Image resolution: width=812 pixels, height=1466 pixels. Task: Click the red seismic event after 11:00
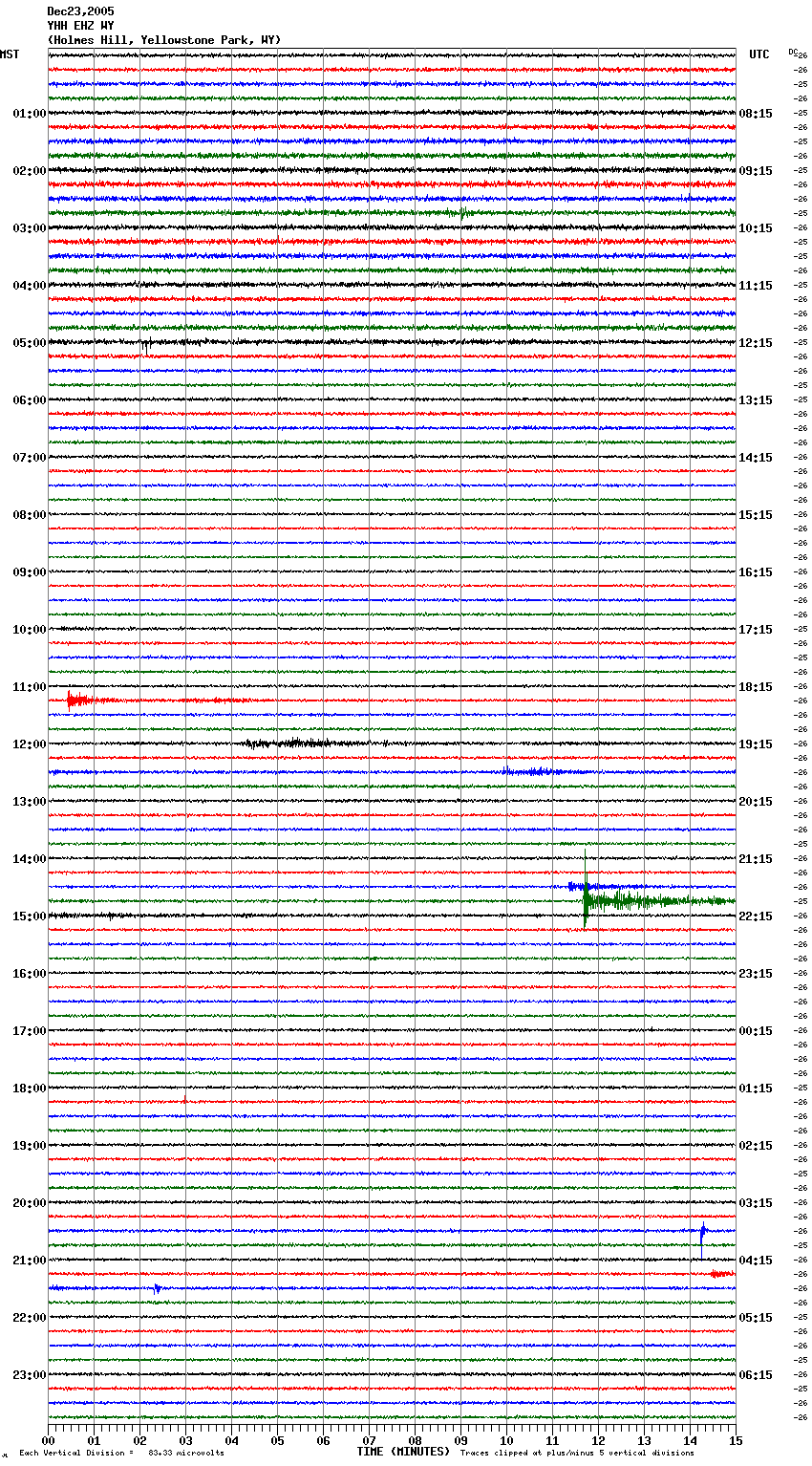(x=81, y=701)
